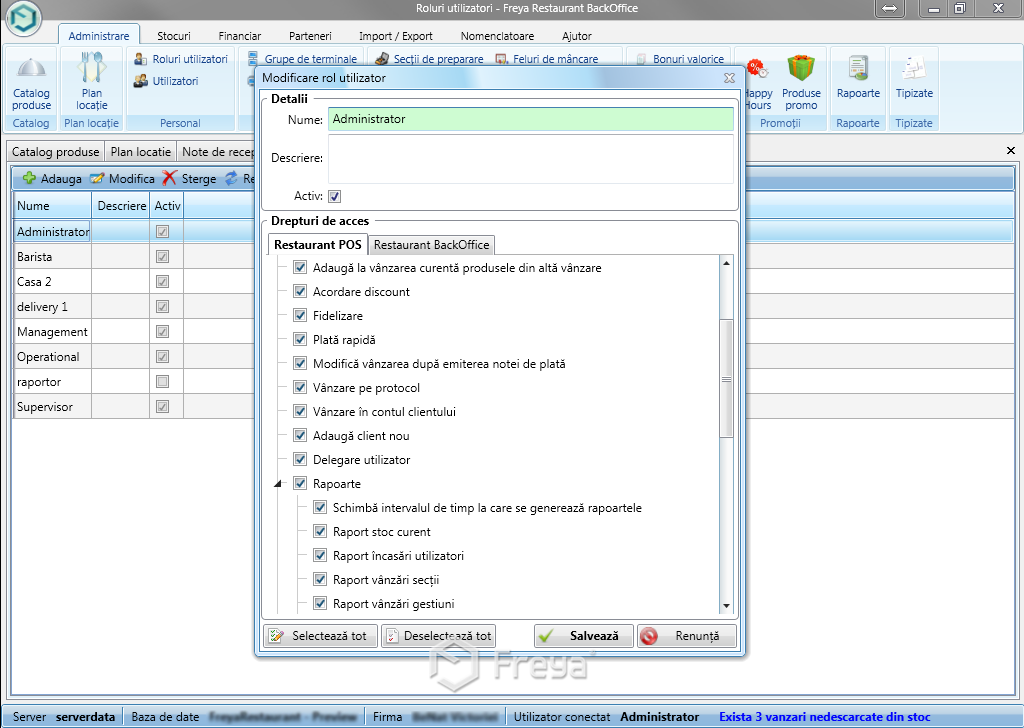1024x728 pixels.
Task: Uncheck the Activ checkbox in Detalii
Action: tap(335, 196)
